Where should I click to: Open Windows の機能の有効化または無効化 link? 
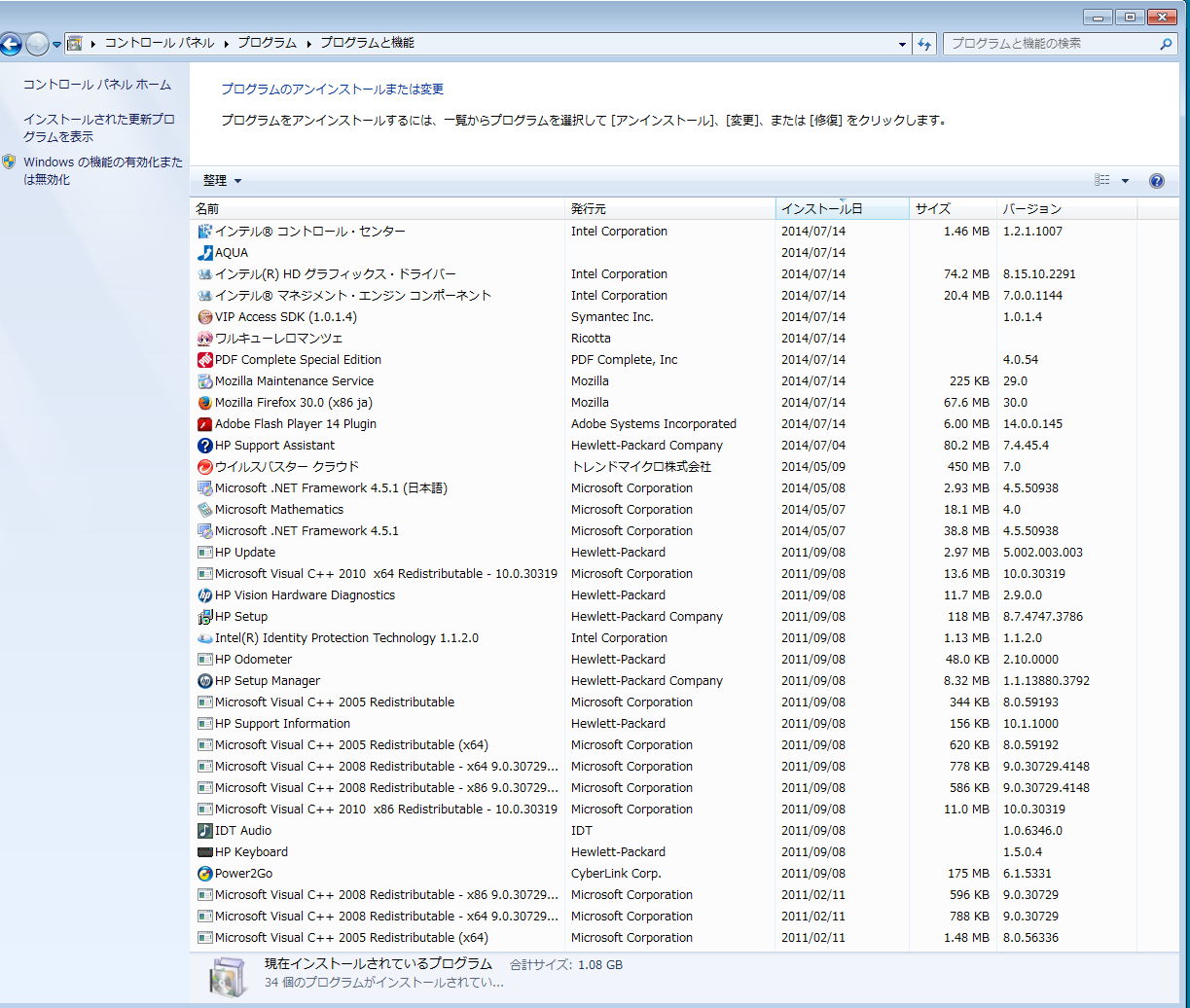103,171
